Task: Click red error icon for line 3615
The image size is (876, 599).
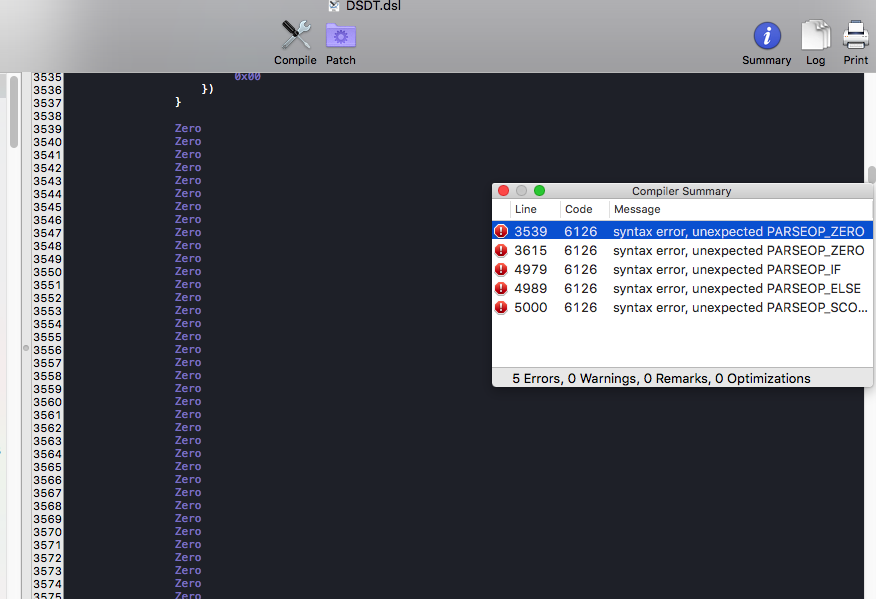Action: pyautogui.click(x=501, y=250)
